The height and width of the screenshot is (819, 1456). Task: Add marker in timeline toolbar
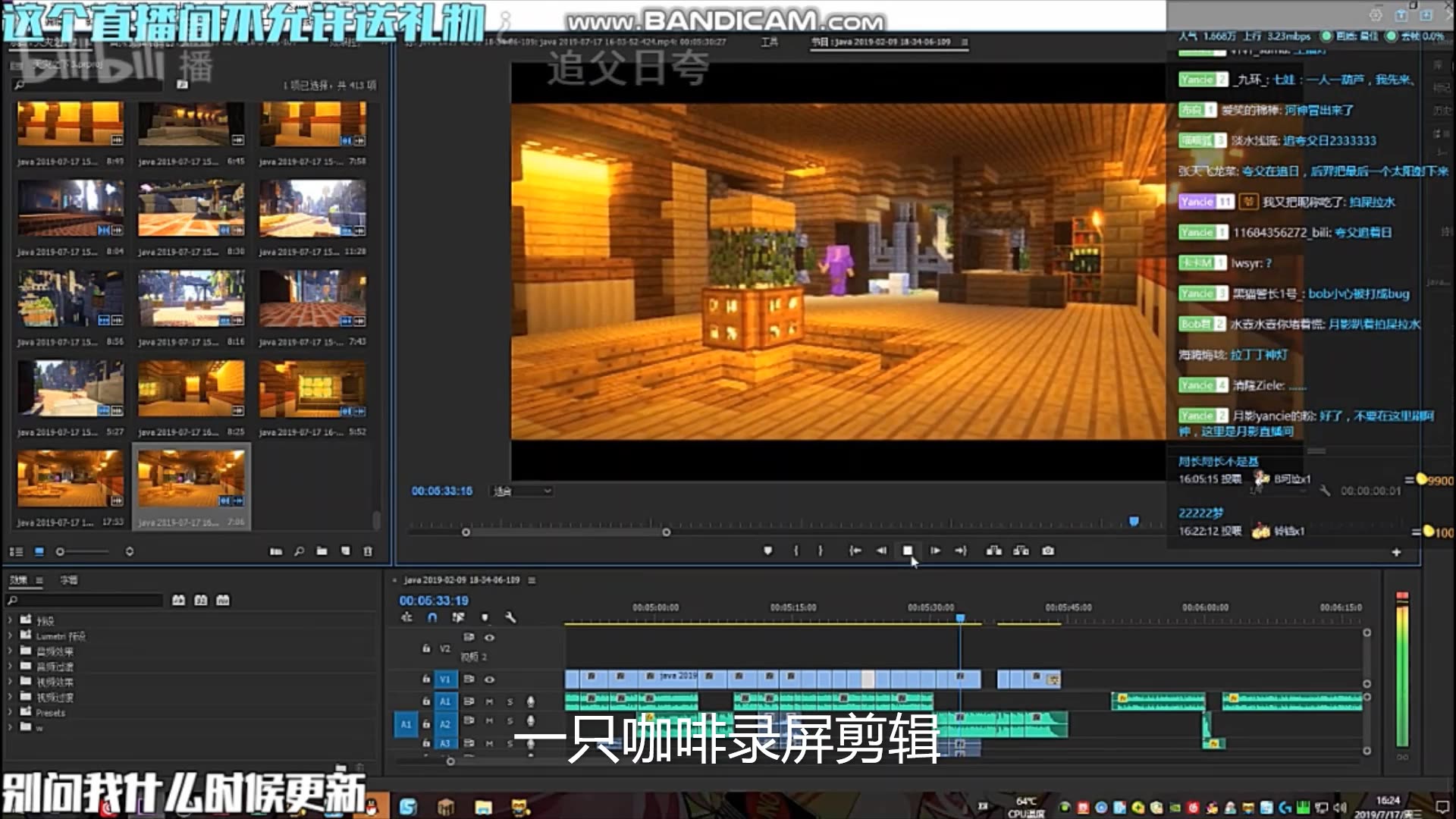pos(485,617)
